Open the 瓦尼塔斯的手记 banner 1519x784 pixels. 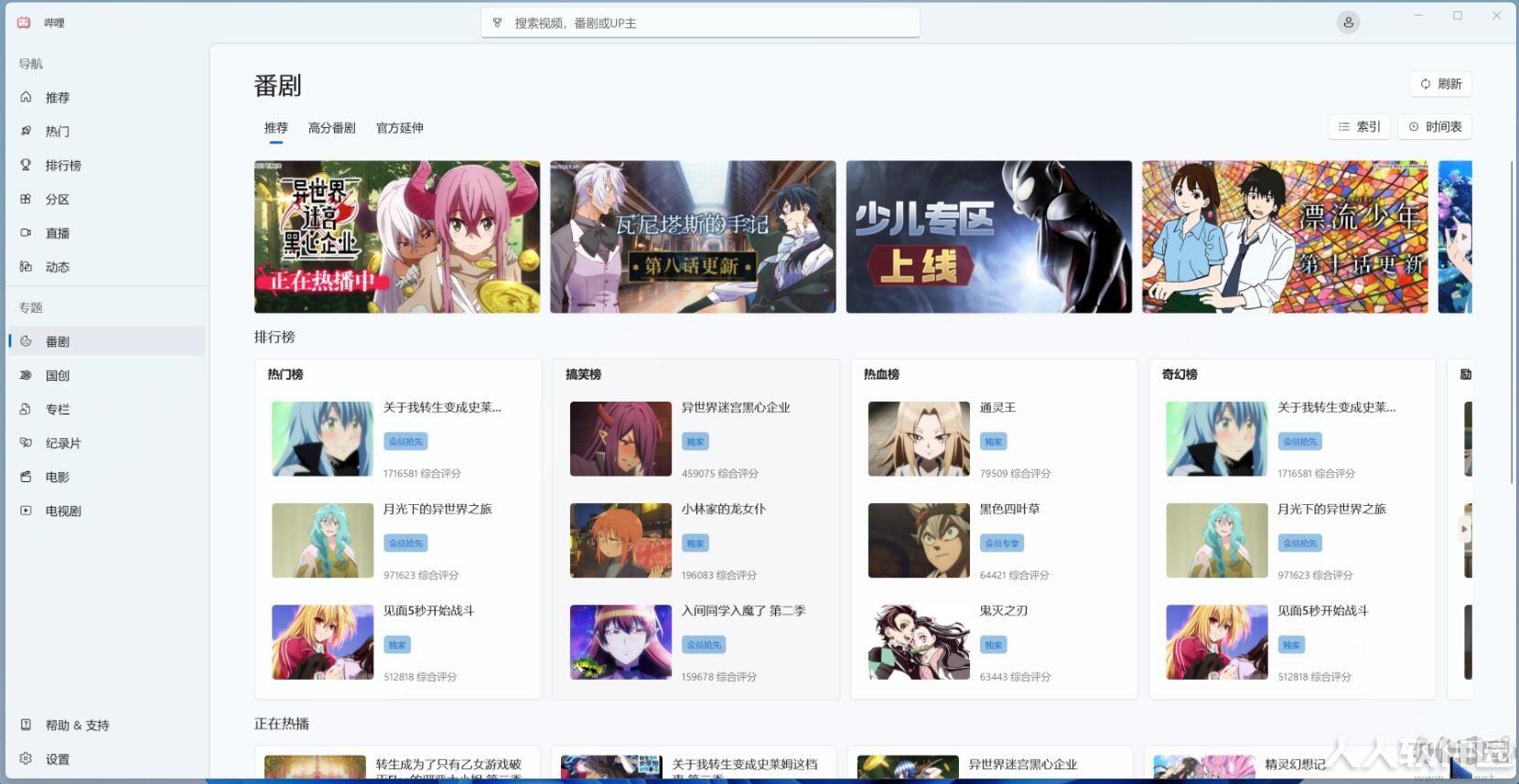(x=693, y=237)
